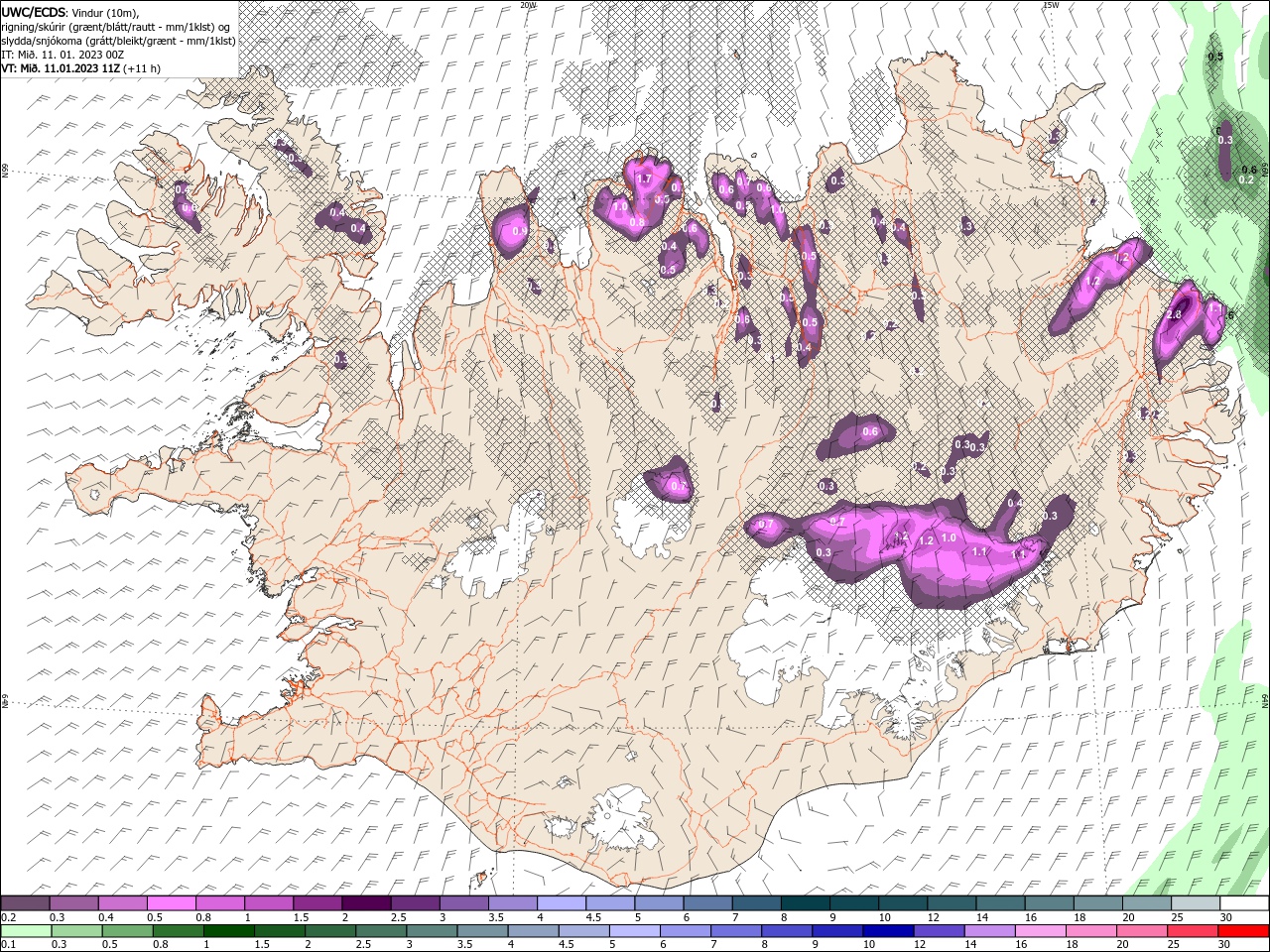This screenshot has height=952, width=1270.
Task: Click the 2.8 snowfall value on the east coast
Action: click(x=1175, y=314)
